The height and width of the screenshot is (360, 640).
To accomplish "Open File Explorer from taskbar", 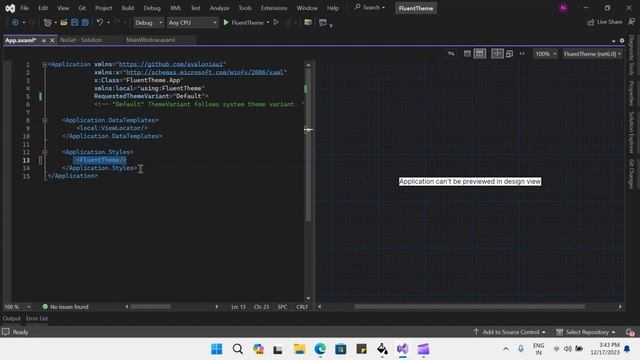I will click(299, 349).
